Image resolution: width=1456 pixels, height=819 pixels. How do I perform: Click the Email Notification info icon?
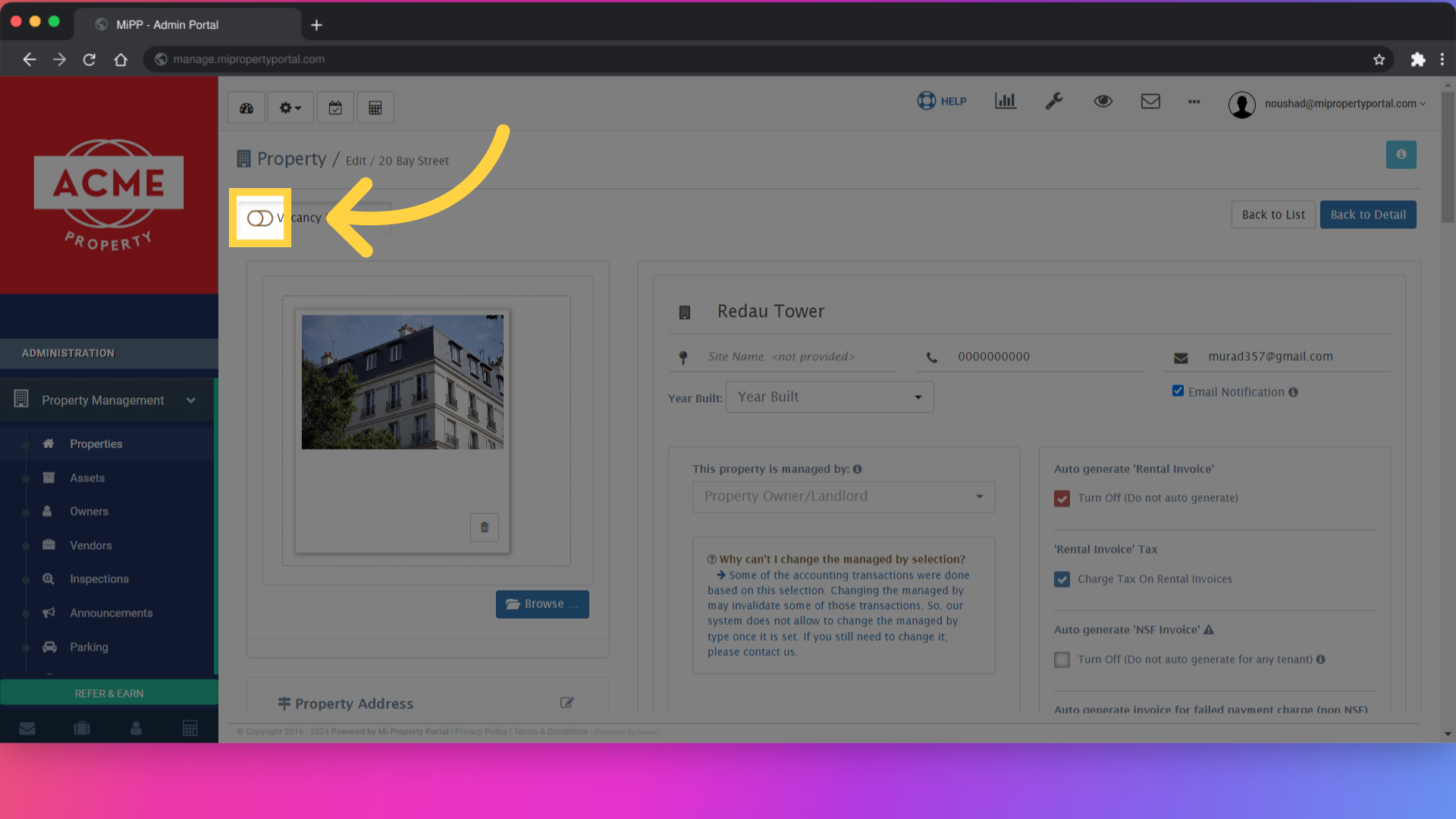(1293, 392)
